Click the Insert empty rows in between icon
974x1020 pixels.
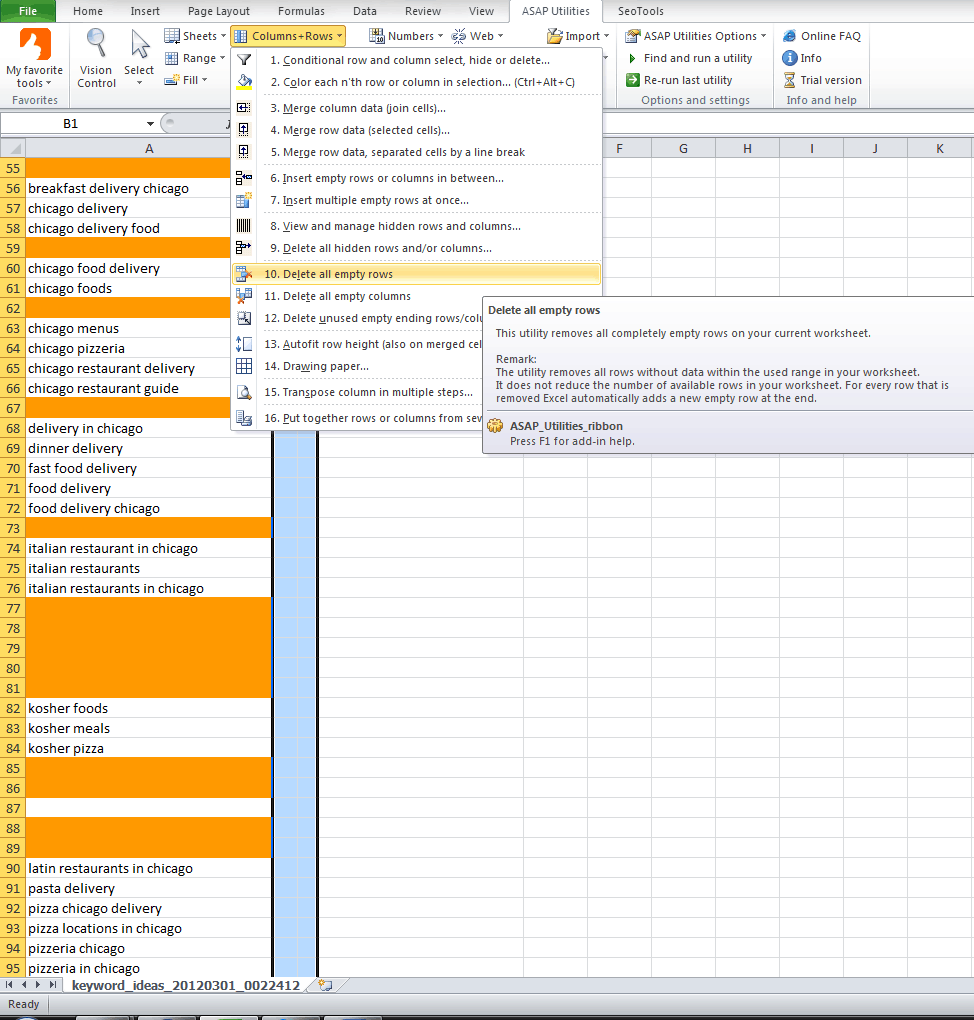pos(244,178)
